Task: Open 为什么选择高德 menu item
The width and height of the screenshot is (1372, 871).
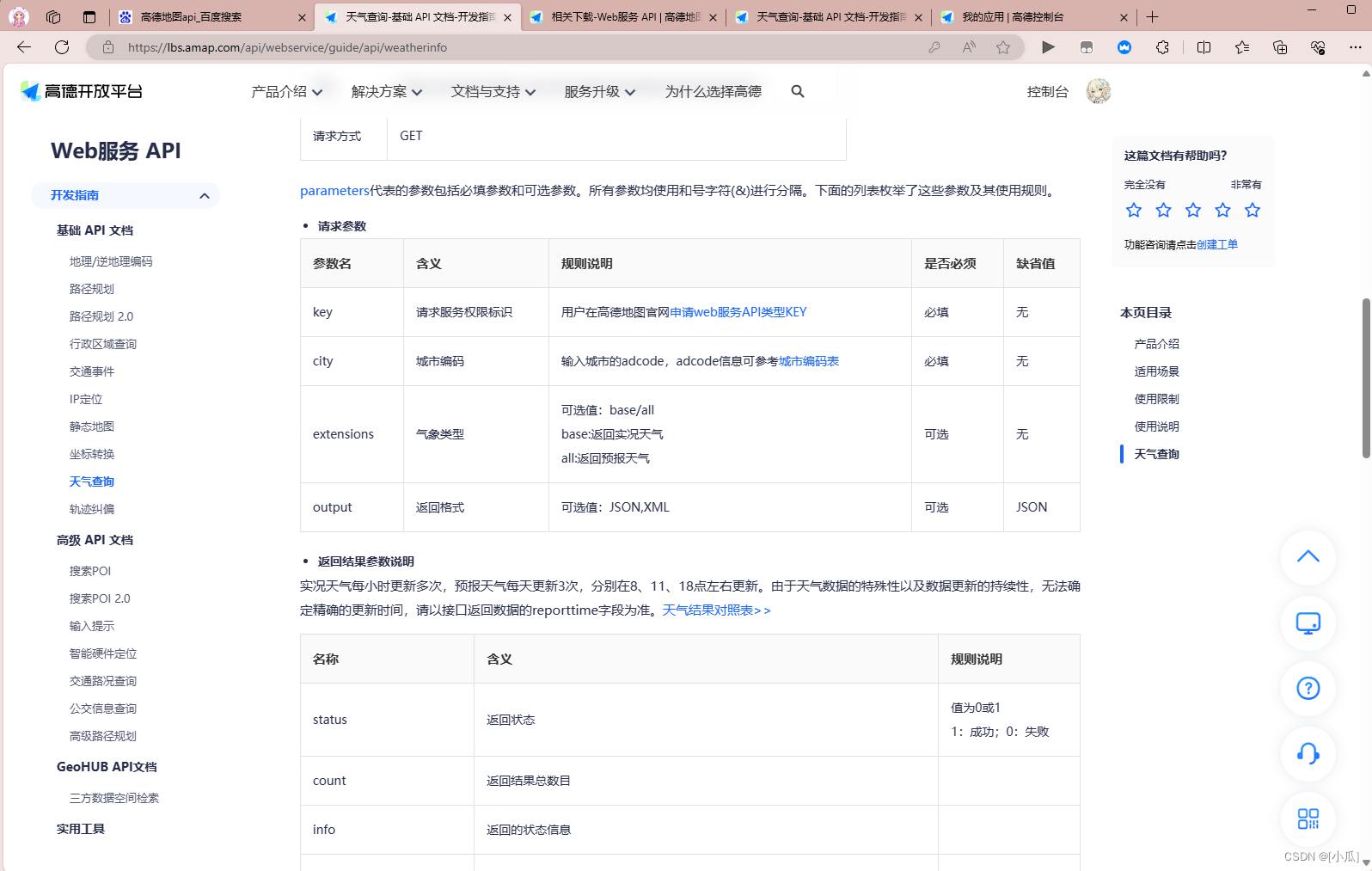Action: [713, 91]
